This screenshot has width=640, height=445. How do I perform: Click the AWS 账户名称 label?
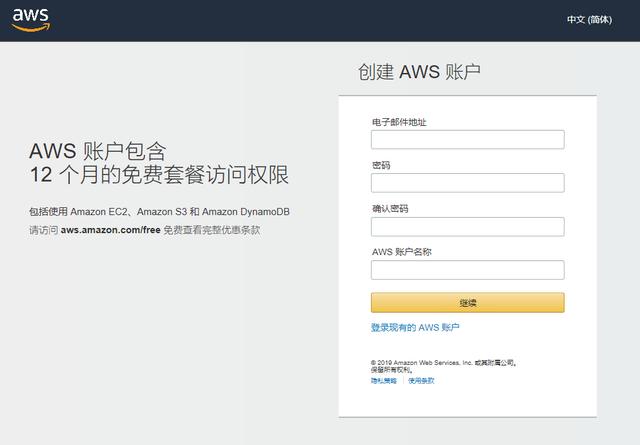tap(402, 252)
